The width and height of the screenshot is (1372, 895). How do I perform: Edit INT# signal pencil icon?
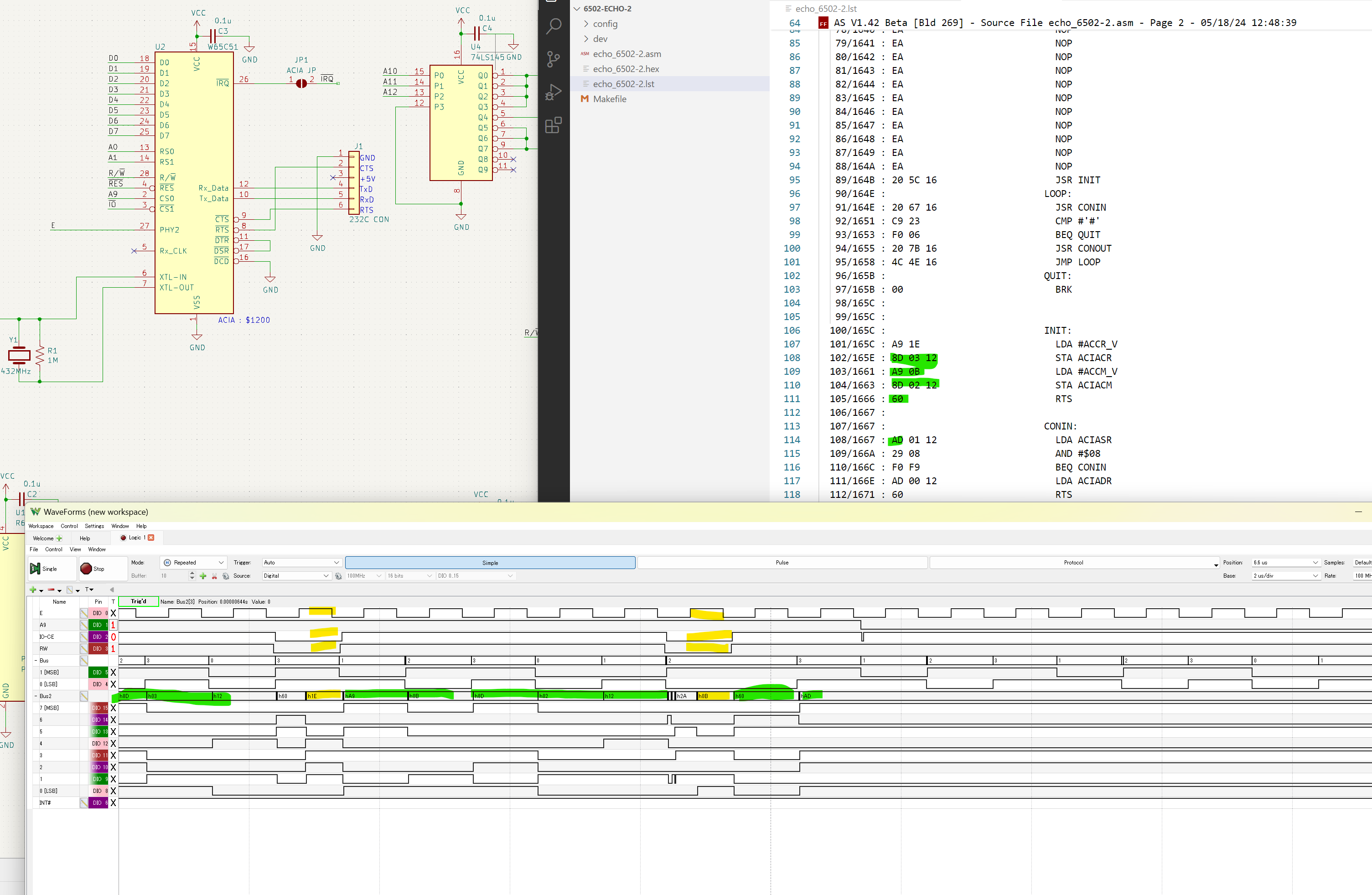83,803
